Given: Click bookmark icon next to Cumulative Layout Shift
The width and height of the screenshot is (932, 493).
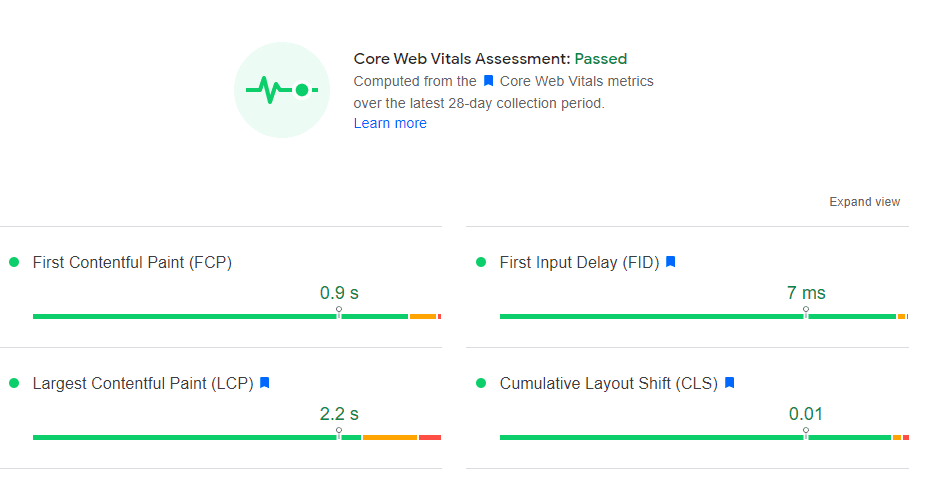Looking at the screenshot, I should click(730, 383).
